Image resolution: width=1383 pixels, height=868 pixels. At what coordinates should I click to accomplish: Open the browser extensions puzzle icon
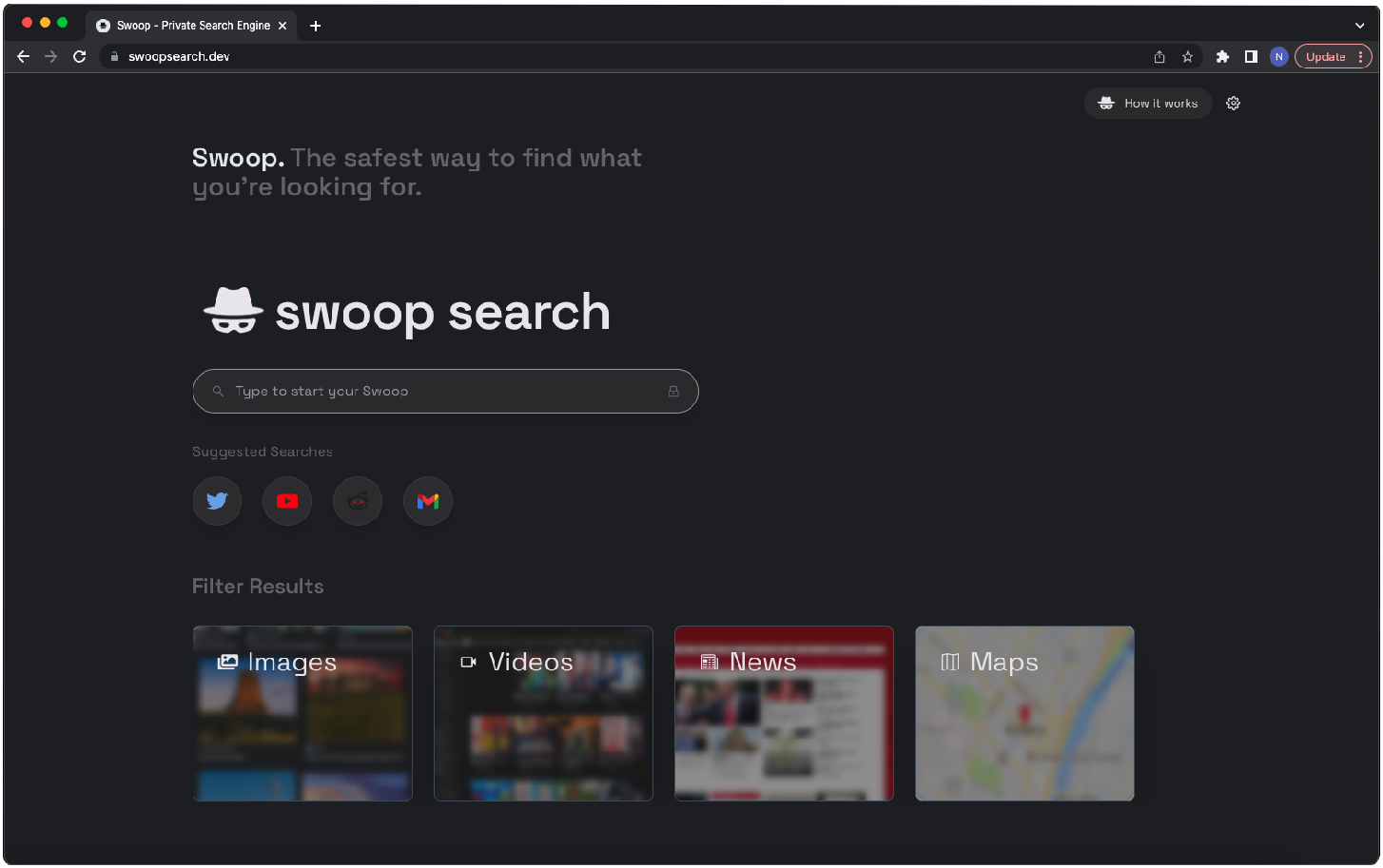(1223, 57)
